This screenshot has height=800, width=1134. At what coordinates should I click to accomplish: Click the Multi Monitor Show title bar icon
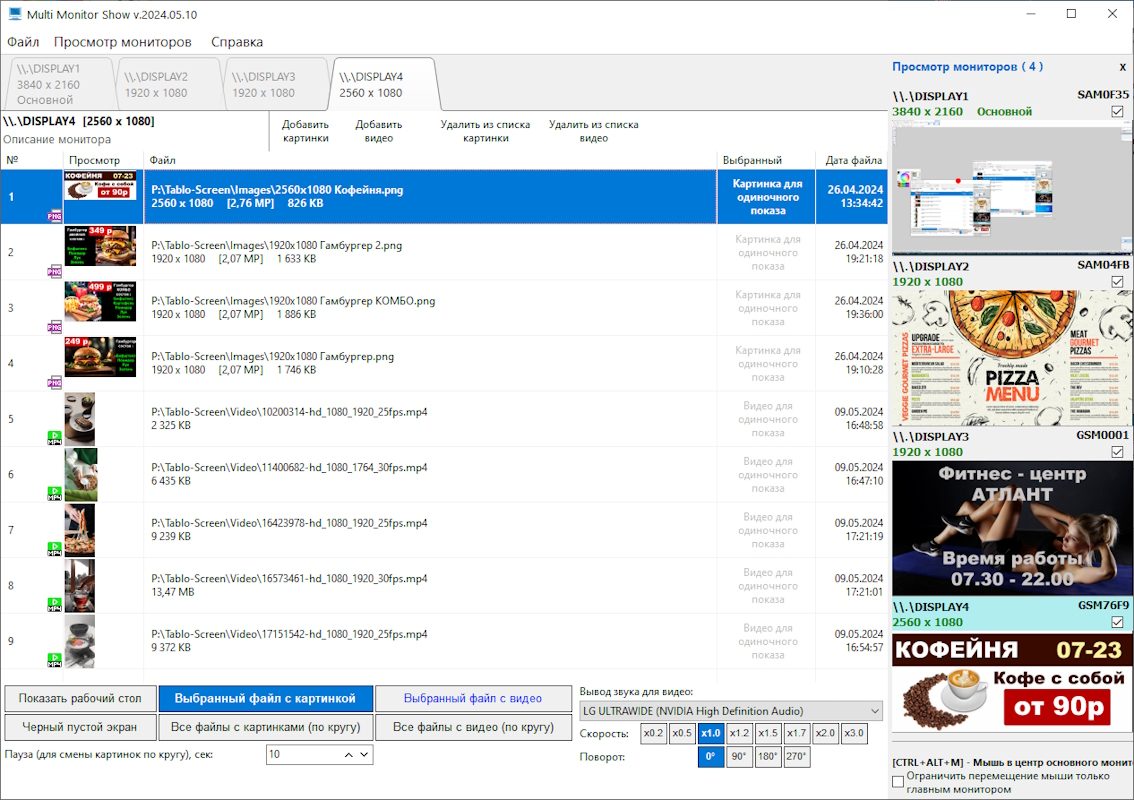[x=15, y=14]
